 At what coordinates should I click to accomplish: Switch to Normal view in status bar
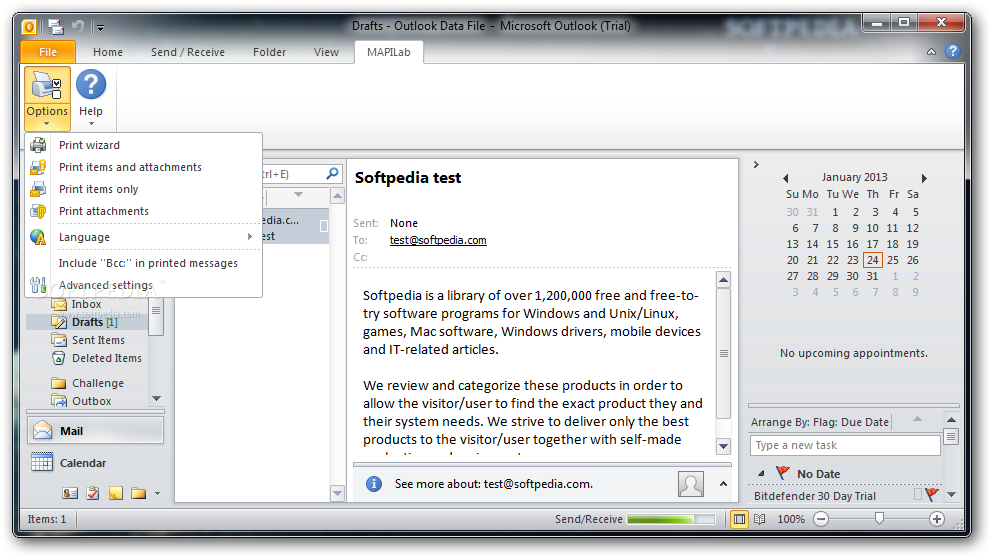coord(739,519)
